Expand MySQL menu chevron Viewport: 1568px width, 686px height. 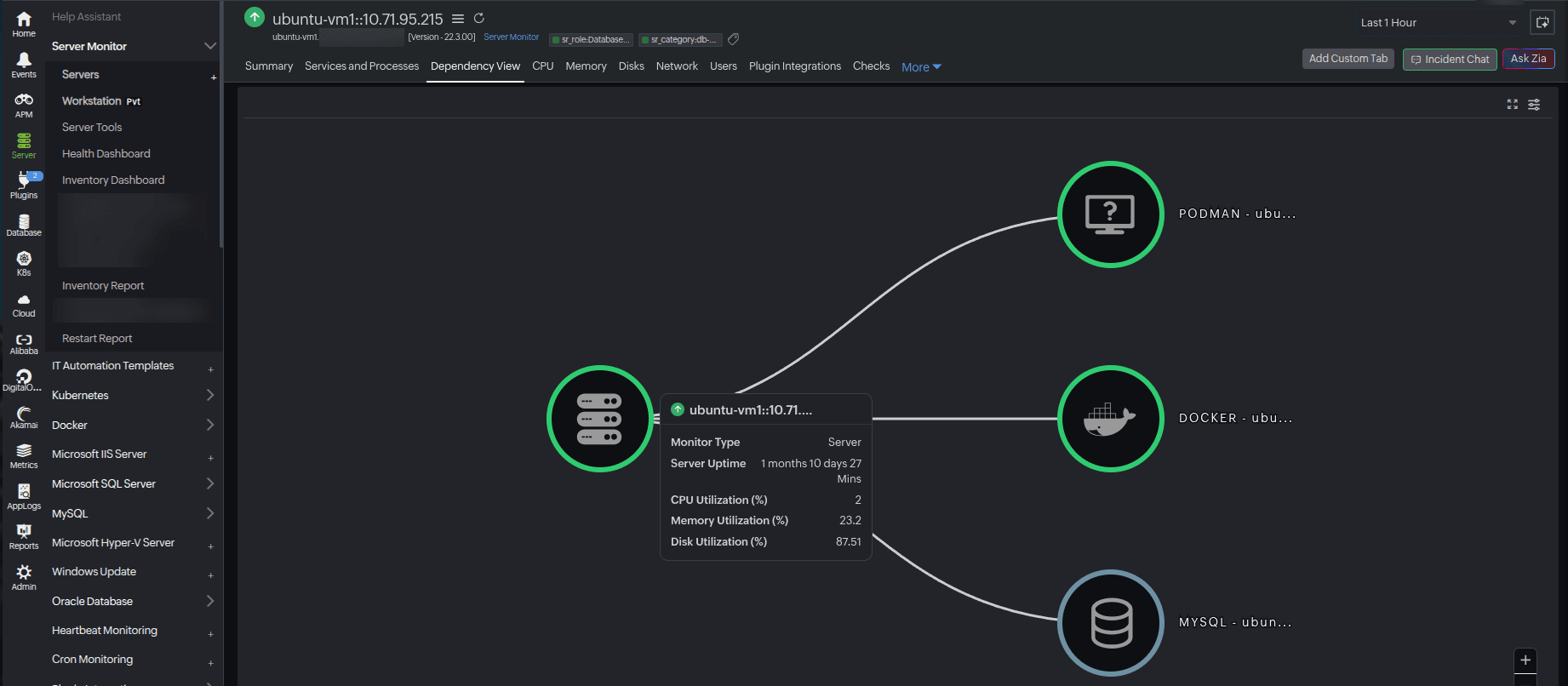210,513
